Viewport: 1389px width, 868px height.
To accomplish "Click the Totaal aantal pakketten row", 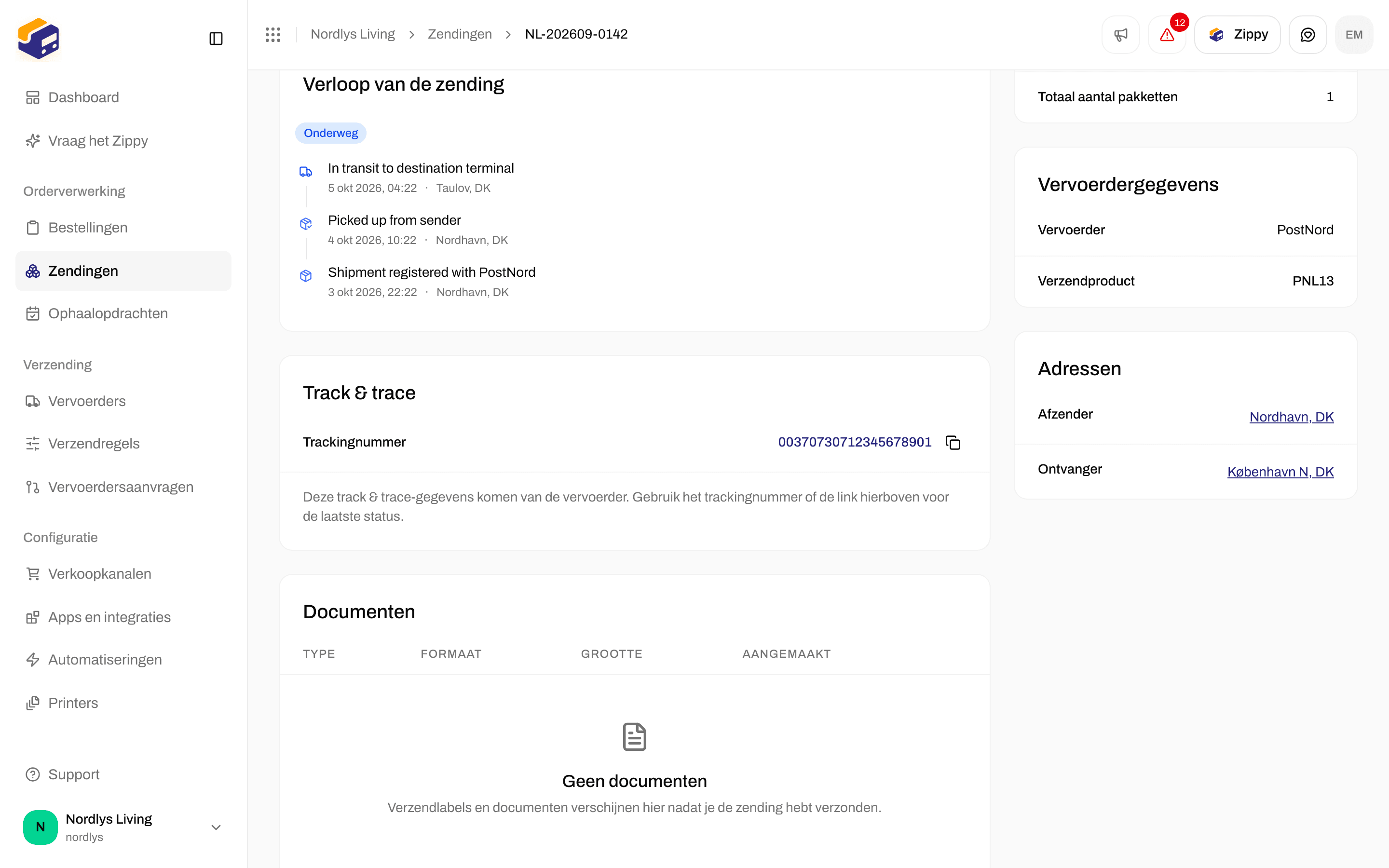I will pyautogui.click(x=1186, y=97).
